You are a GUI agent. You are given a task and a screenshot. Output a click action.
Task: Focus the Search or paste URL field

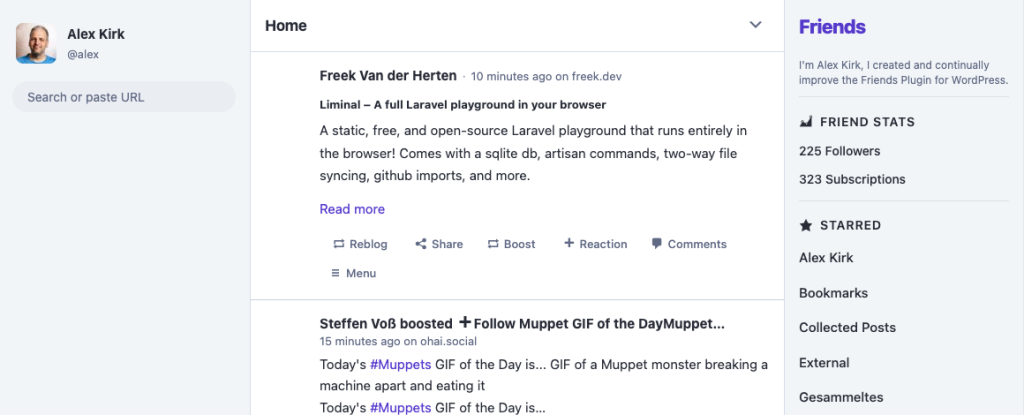coord(124,97)
